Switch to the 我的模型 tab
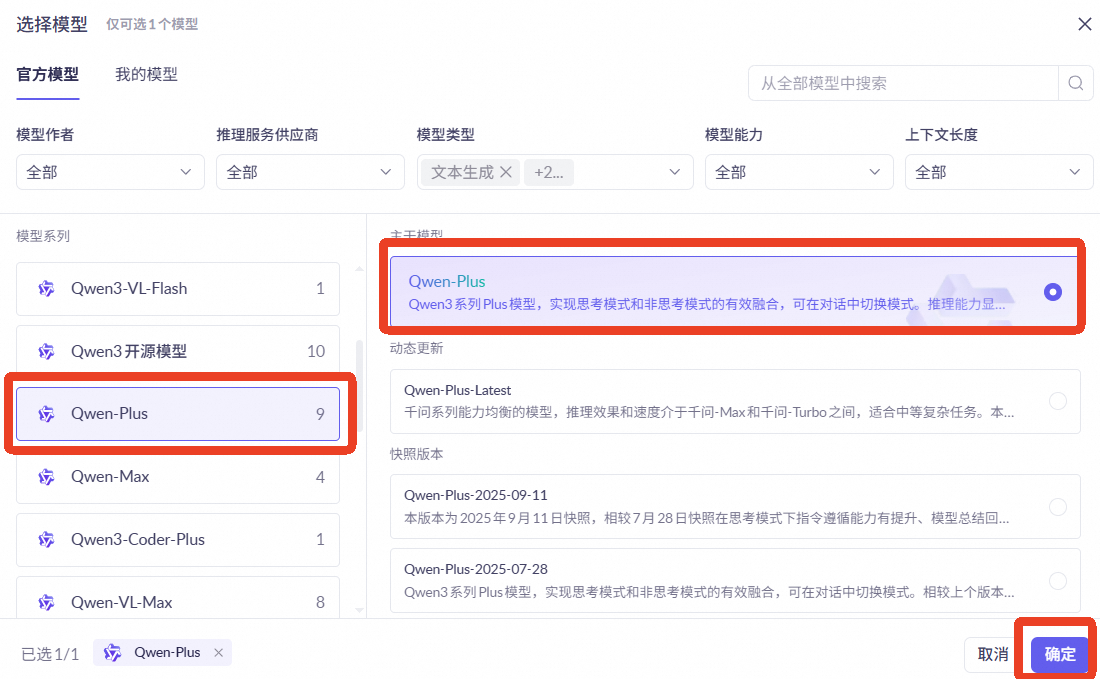Image resolution: width=1100 pixels, height=679 pixels. pyautogui.click(x=146, y=74)
